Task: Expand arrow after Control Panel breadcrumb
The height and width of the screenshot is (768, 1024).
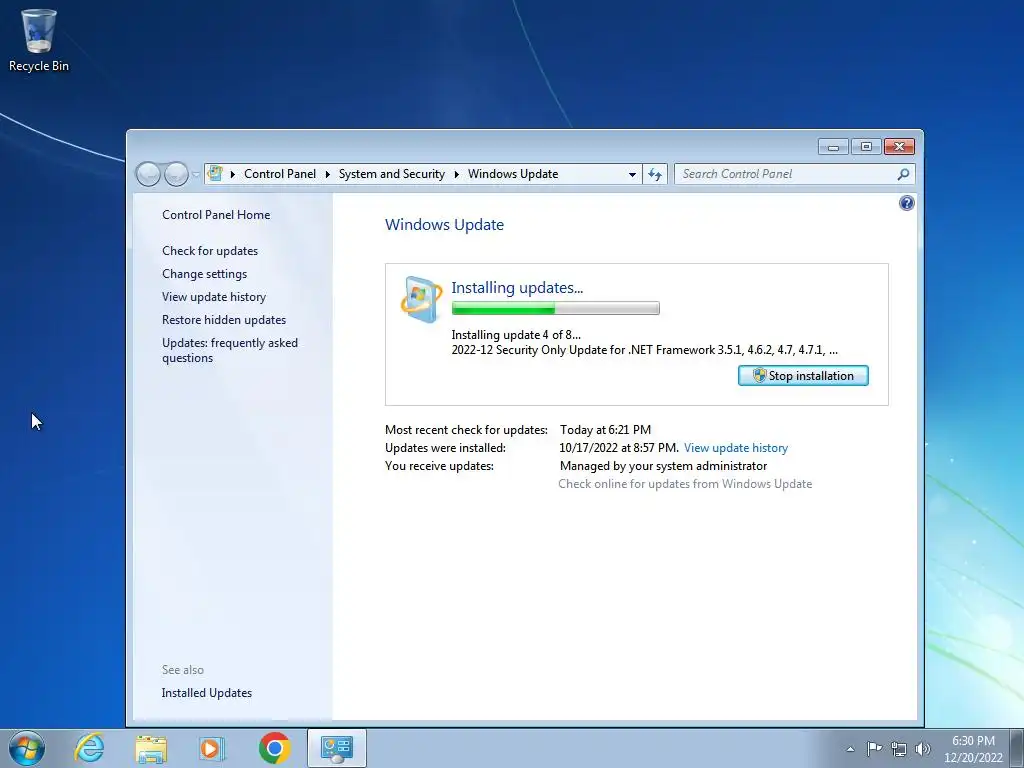Action: tap(327, 174)
